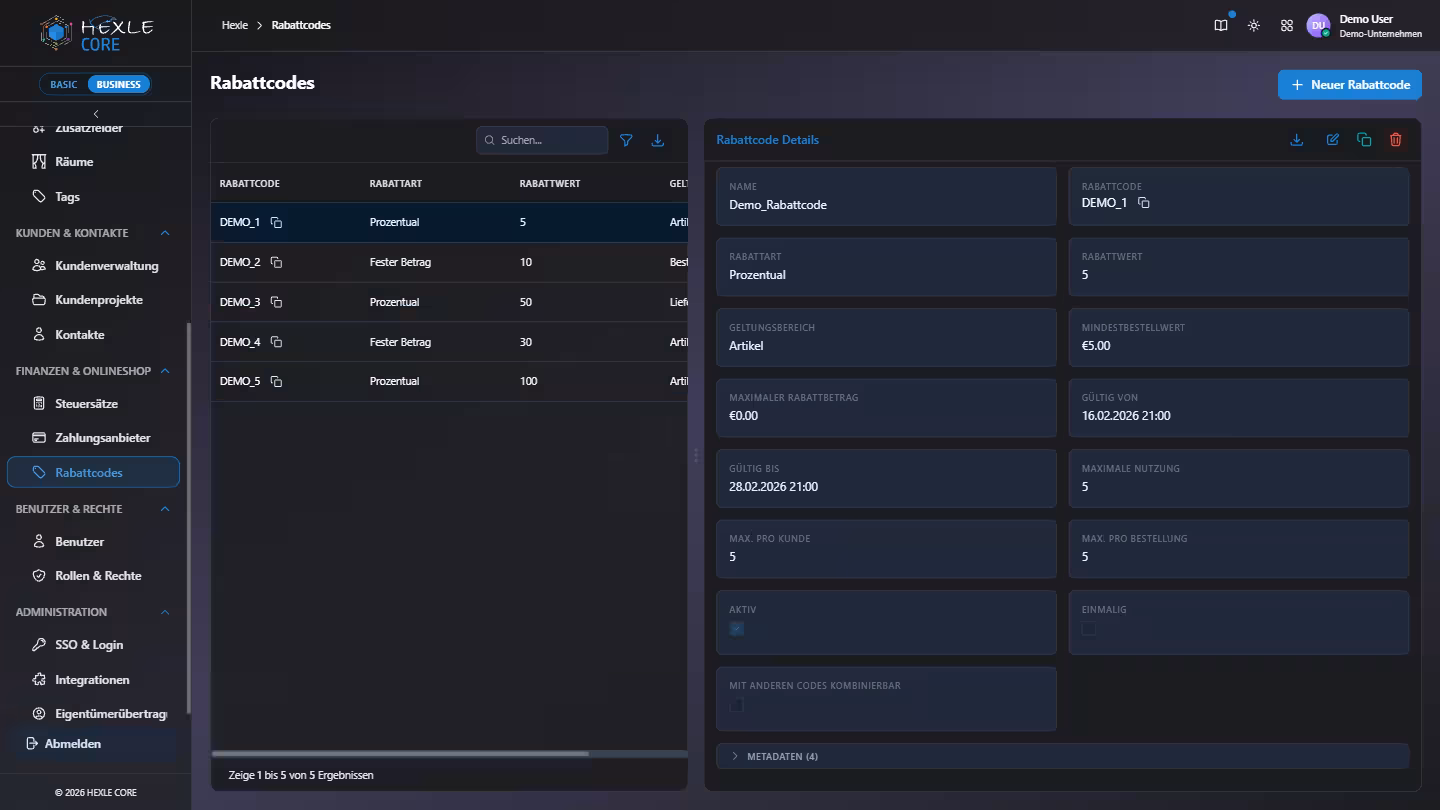The width and height of the screenshot is (1440, 810).
Task: Open Integrationen in the sidebar
Action: [x=93, y=680]
